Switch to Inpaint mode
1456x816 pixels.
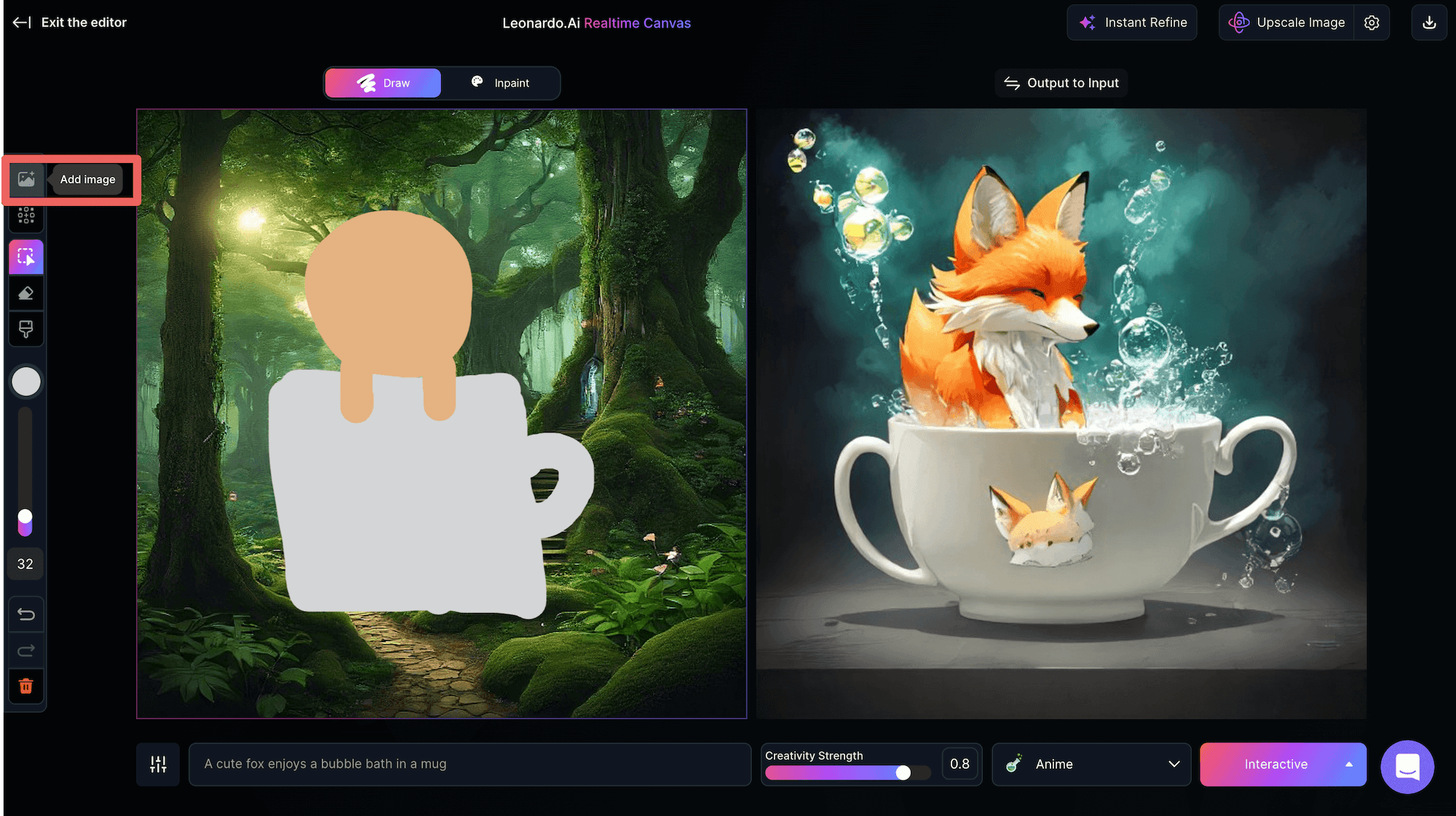click(501, 83)
